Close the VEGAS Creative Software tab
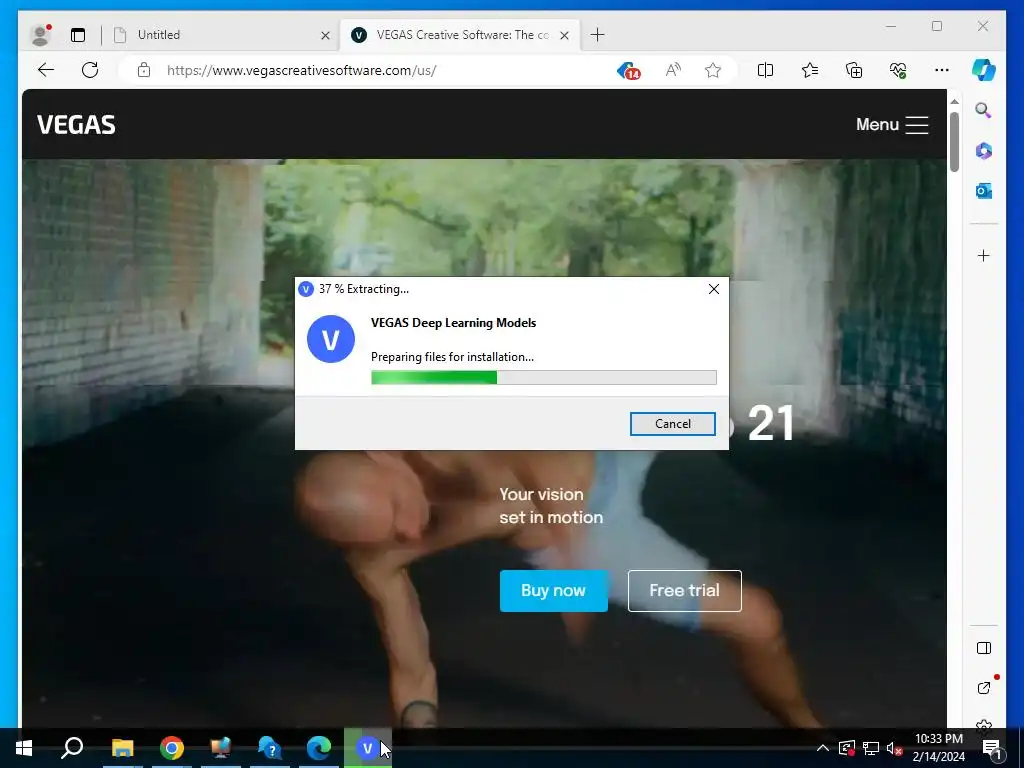Image resolution: width=1024 pixels, height=768 pixels. tap(564, 35)
